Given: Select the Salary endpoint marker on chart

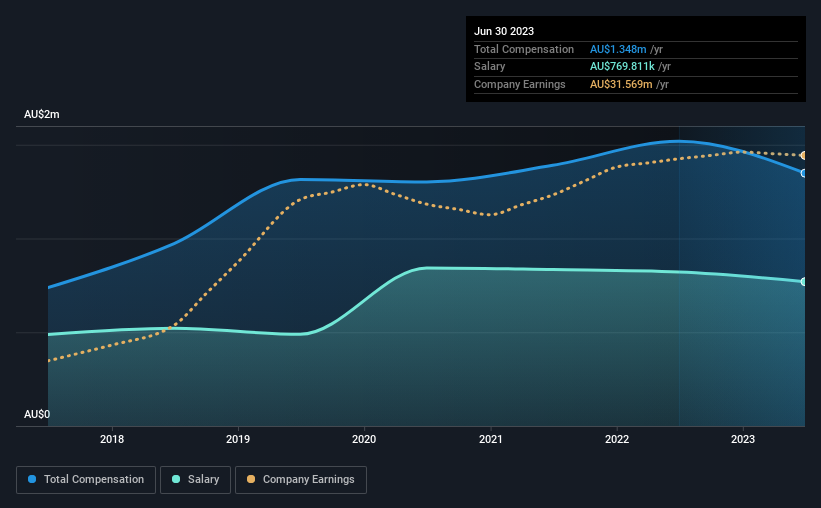Looking at the screenshot, I should pos(804,282).
